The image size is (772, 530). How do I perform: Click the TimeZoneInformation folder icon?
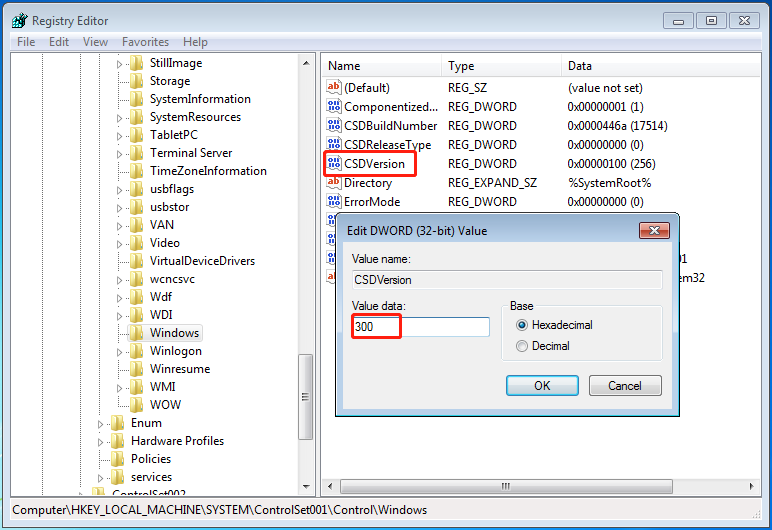(136, 171)
